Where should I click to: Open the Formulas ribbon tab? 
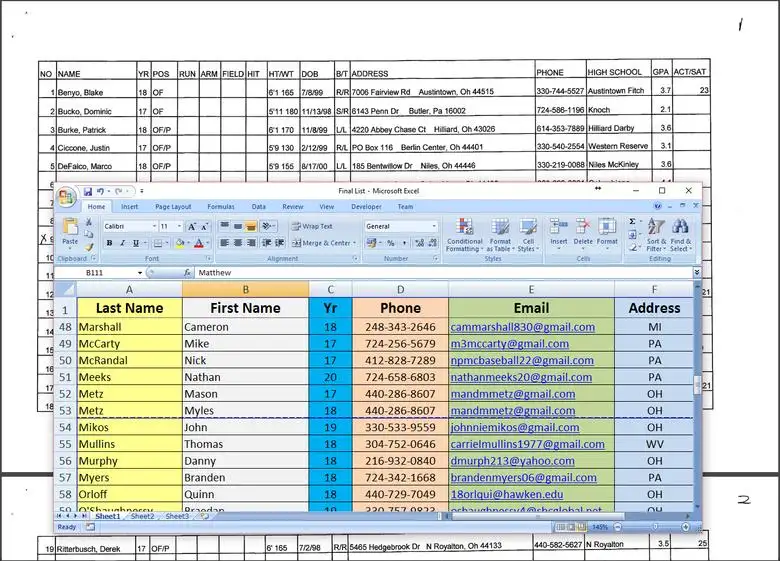(221, 206)
